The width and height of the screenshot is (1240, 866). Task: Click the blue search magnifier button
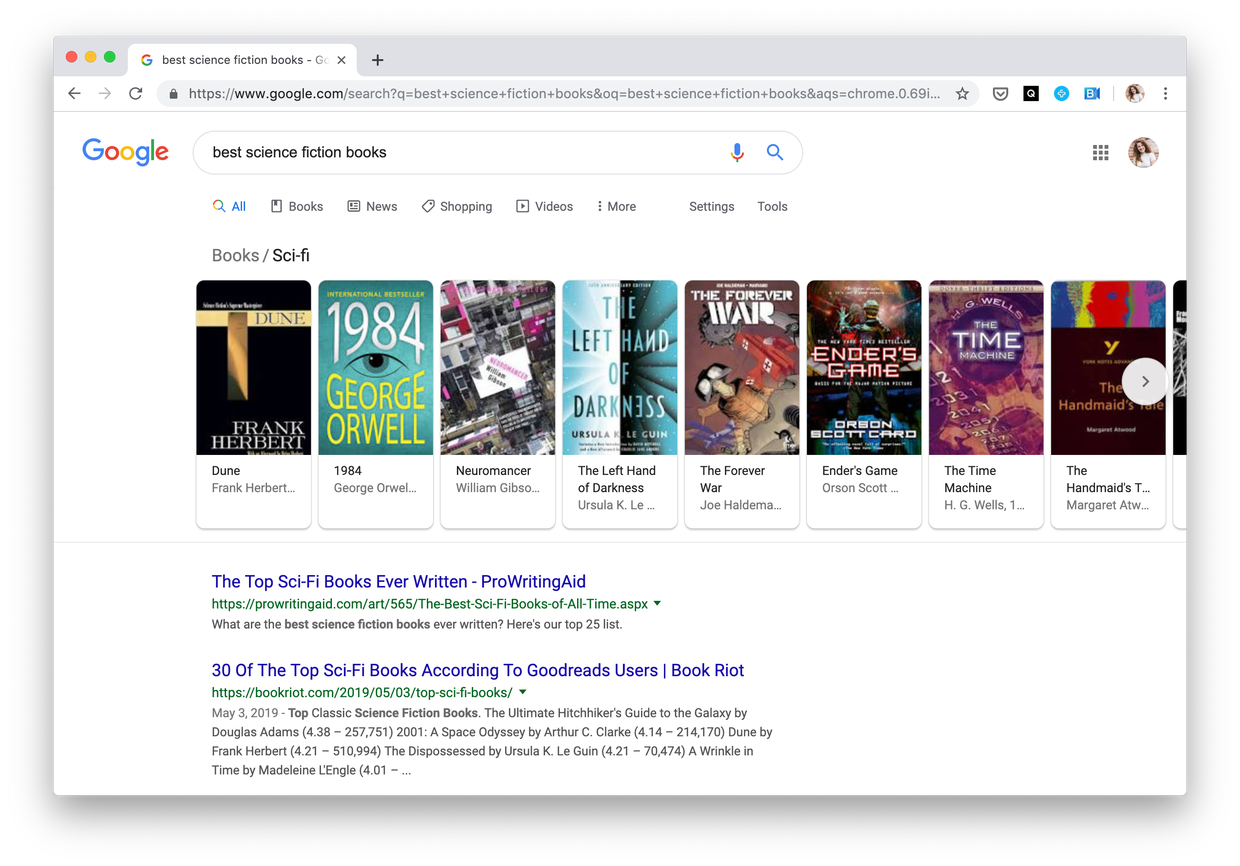775,152
